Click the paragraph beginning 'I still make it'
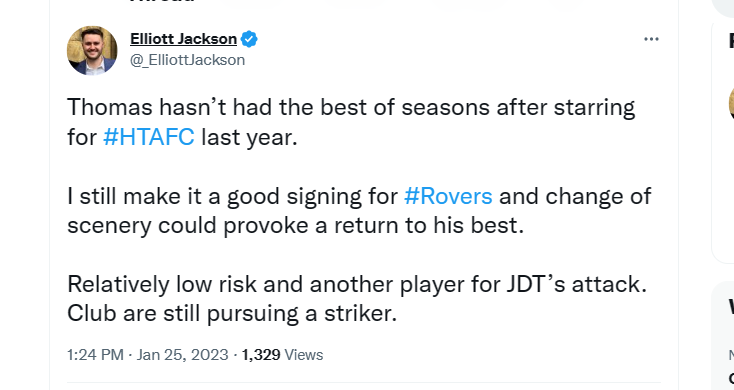 (x=359, y=211)
